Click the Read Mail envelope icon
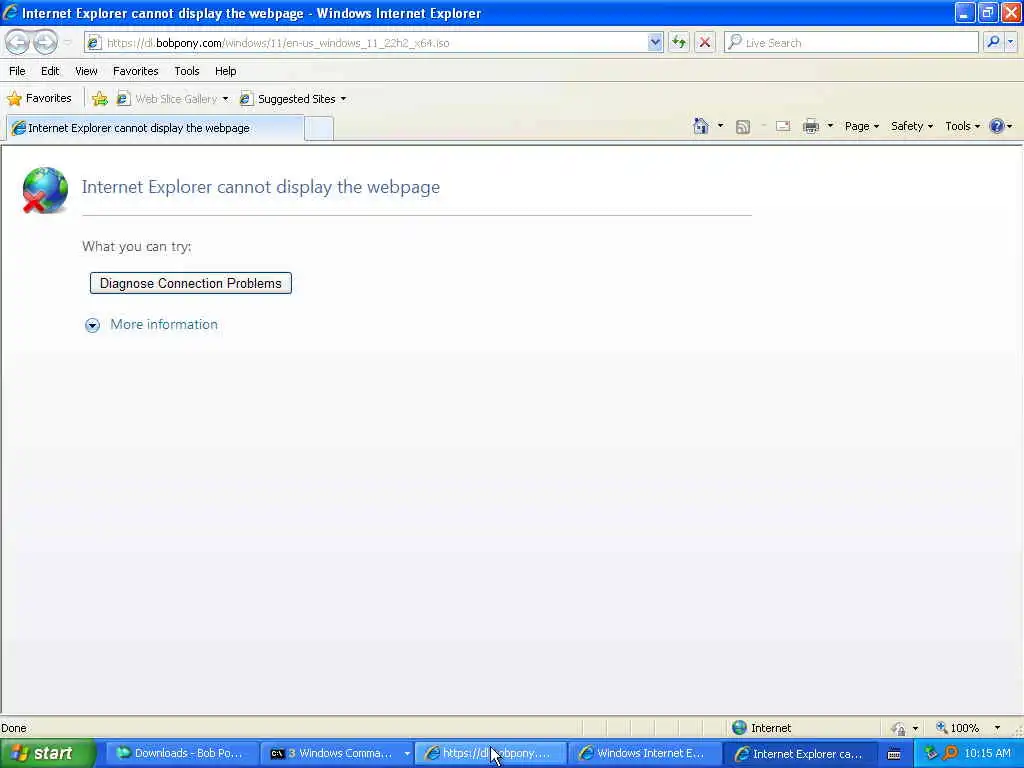 (783, 126)
